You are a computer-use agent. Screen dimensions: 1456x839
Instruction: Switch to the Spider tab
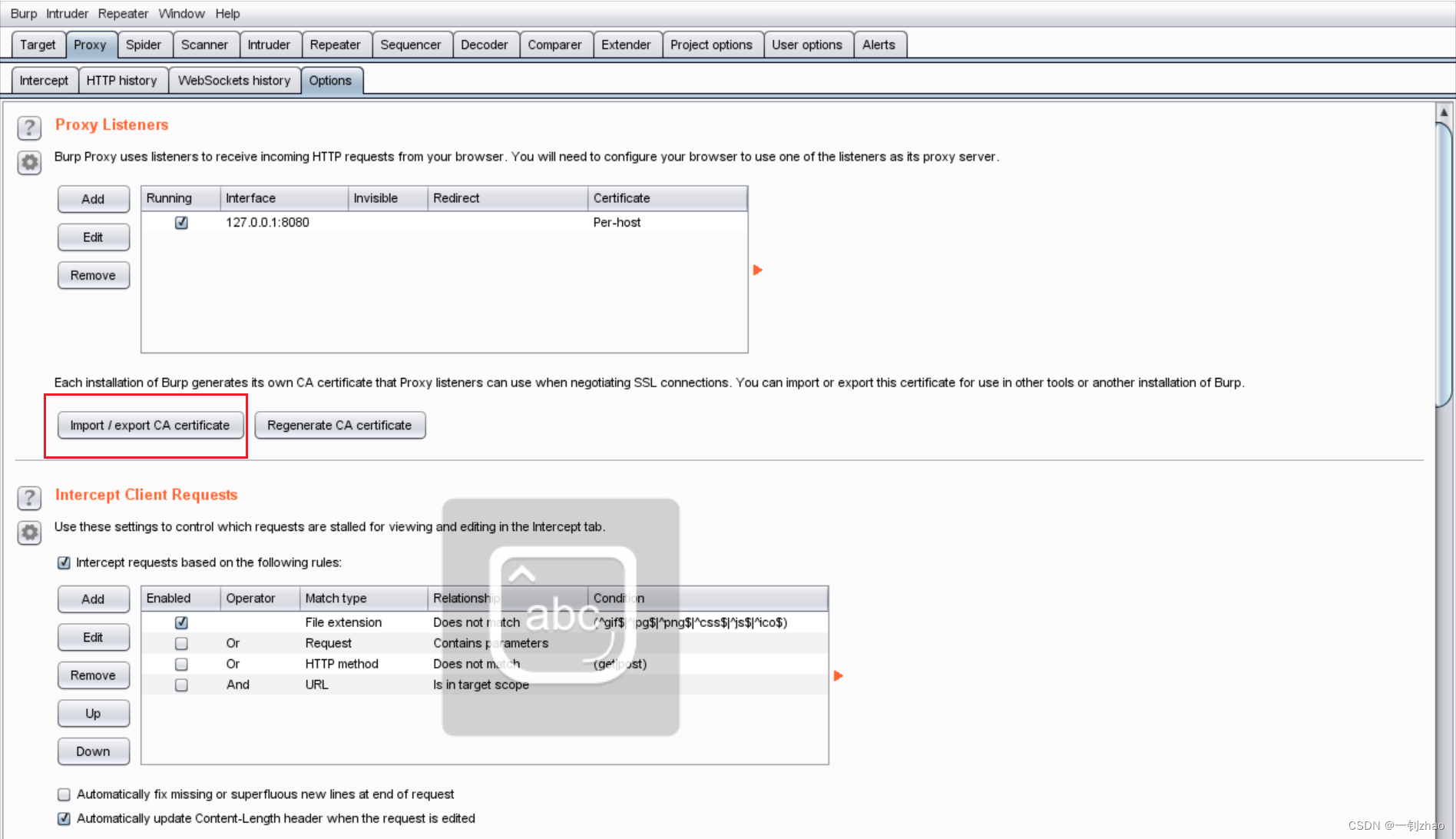click(144, 45)
